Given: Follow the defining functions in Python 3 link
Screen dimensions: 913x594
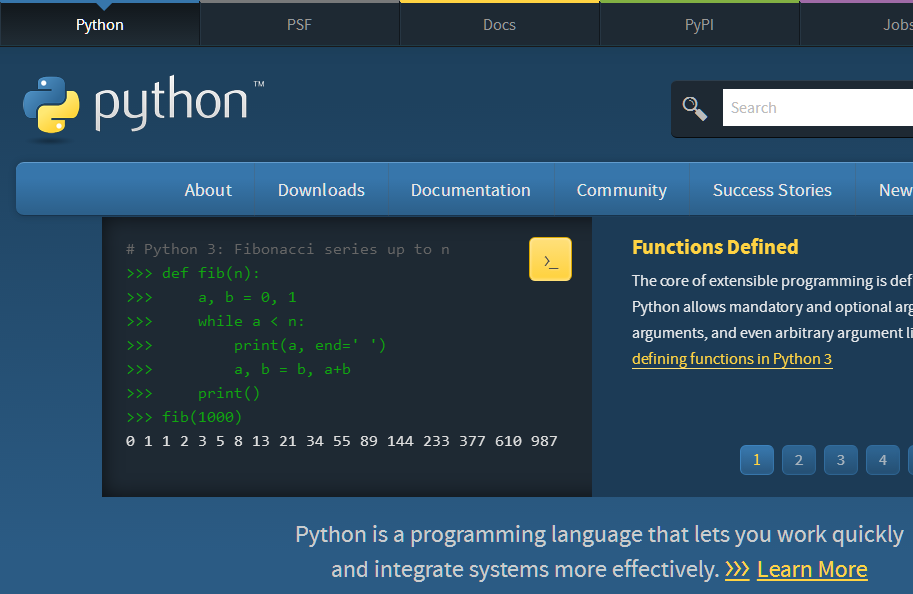Looking at the screenshot, I should pos(732,359).
